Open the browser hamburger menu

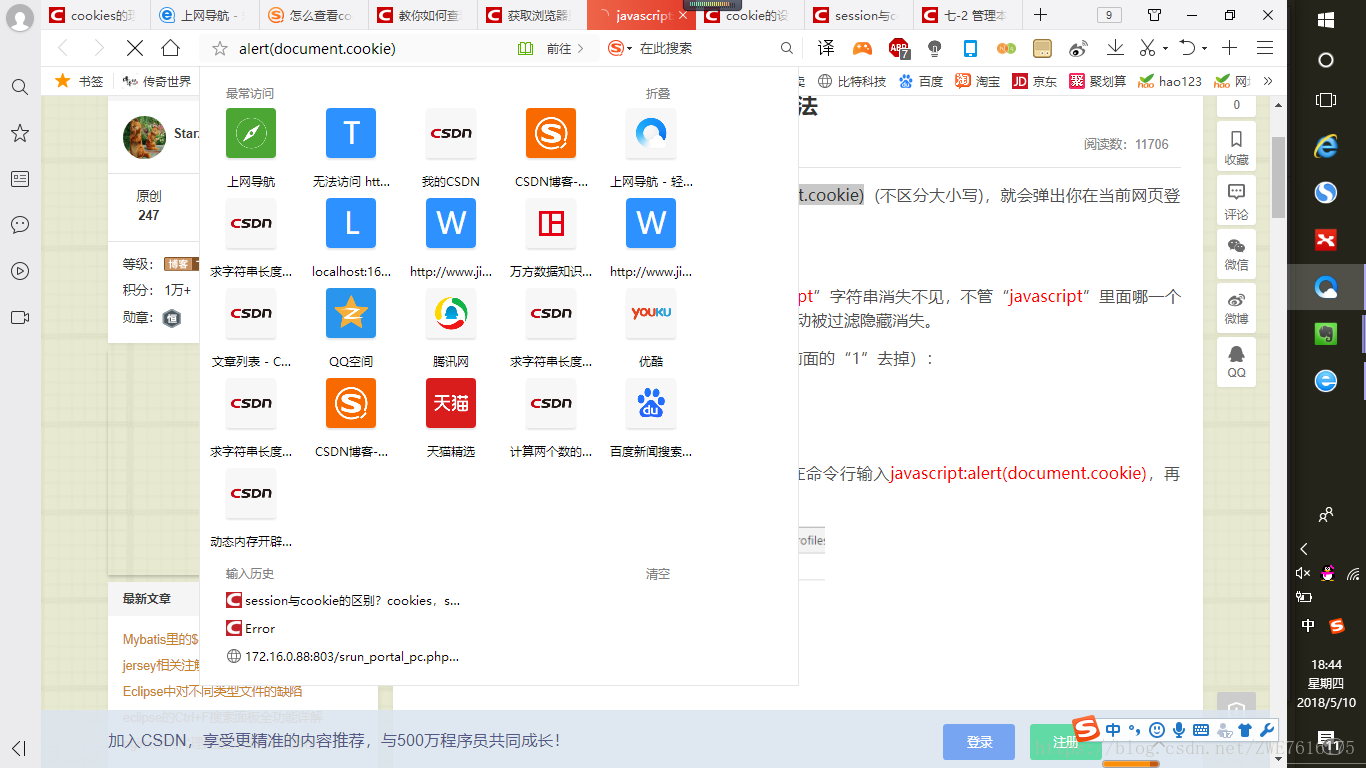tap(1265, 48)
